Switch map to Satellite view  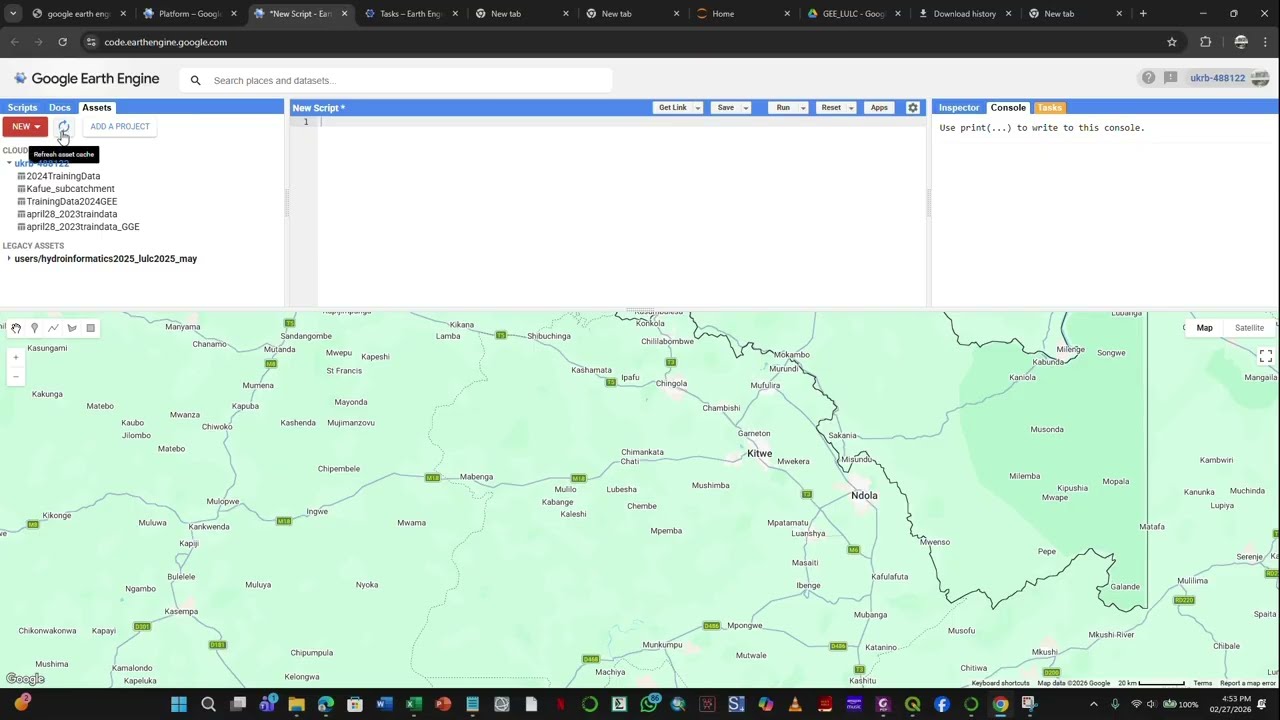tap(1249, 328)
